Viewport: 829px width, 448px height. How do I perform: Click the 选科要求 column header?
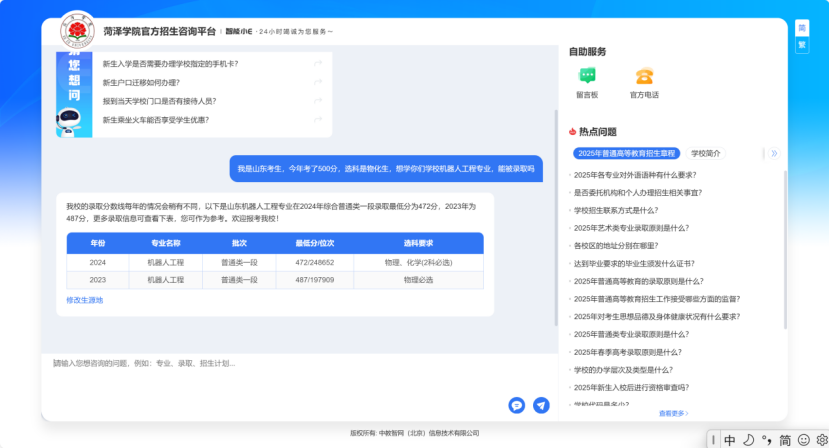[418, 243]
